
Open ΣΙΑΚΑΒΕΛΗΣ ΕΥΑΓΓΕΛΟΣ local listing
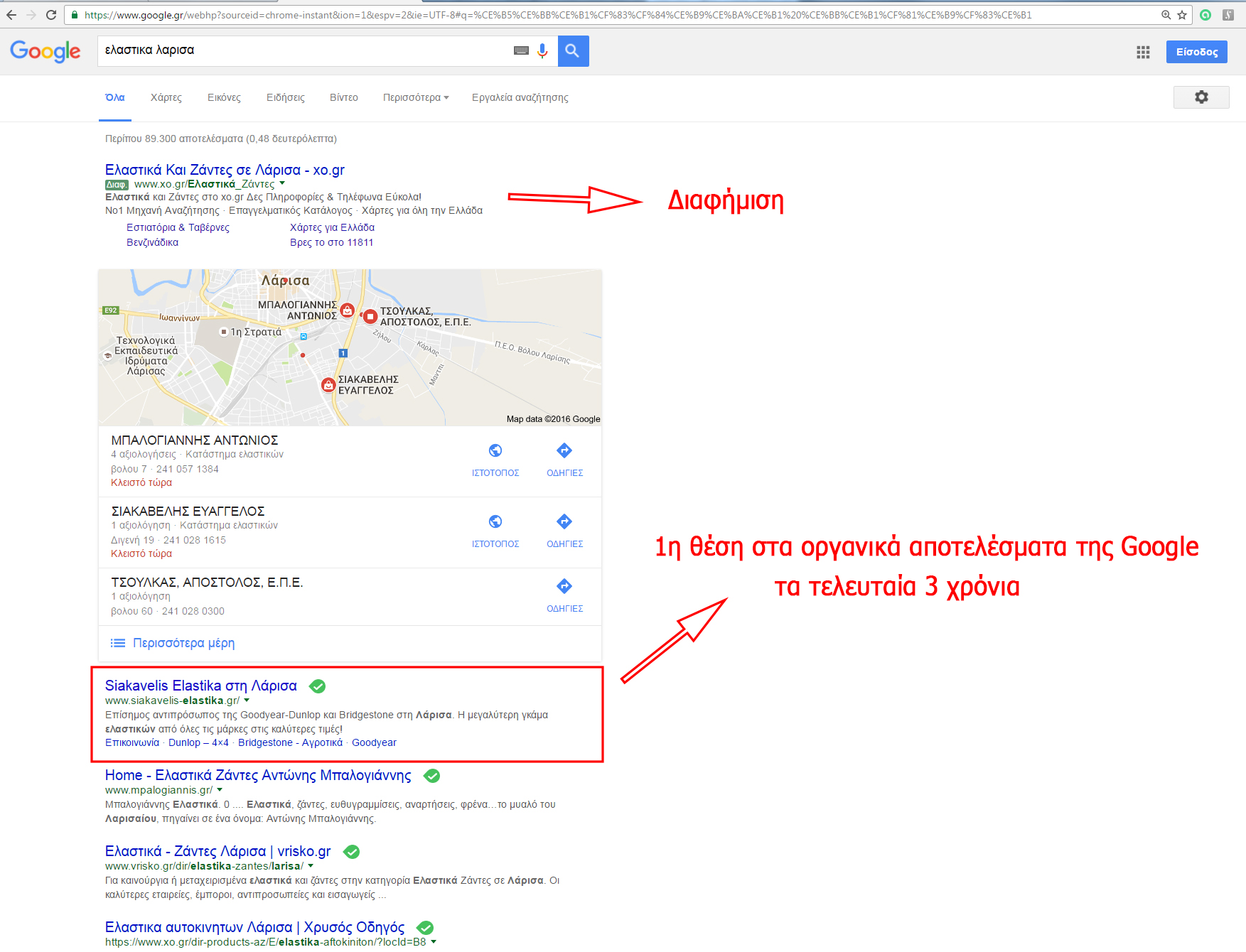(x=188, y=512)
